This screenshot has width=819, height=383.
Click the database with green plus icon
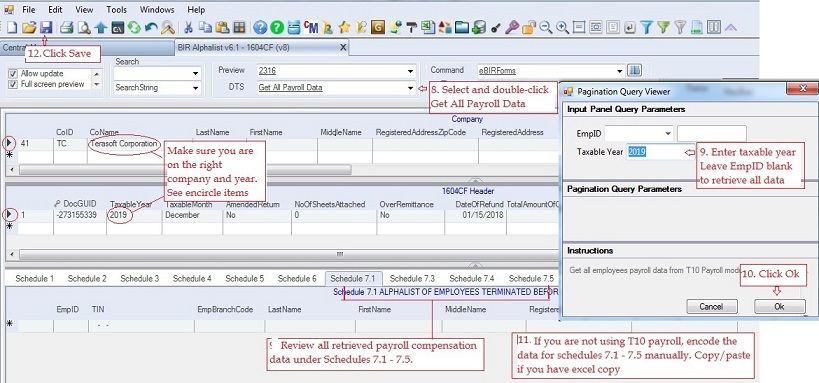(x=478, y=27)
